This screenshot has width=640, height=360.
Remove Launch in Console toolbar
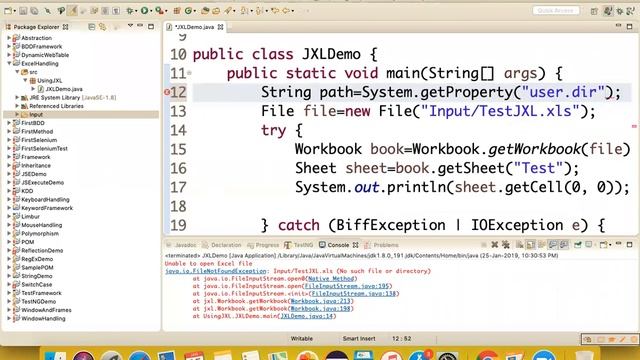coord(495,245)
